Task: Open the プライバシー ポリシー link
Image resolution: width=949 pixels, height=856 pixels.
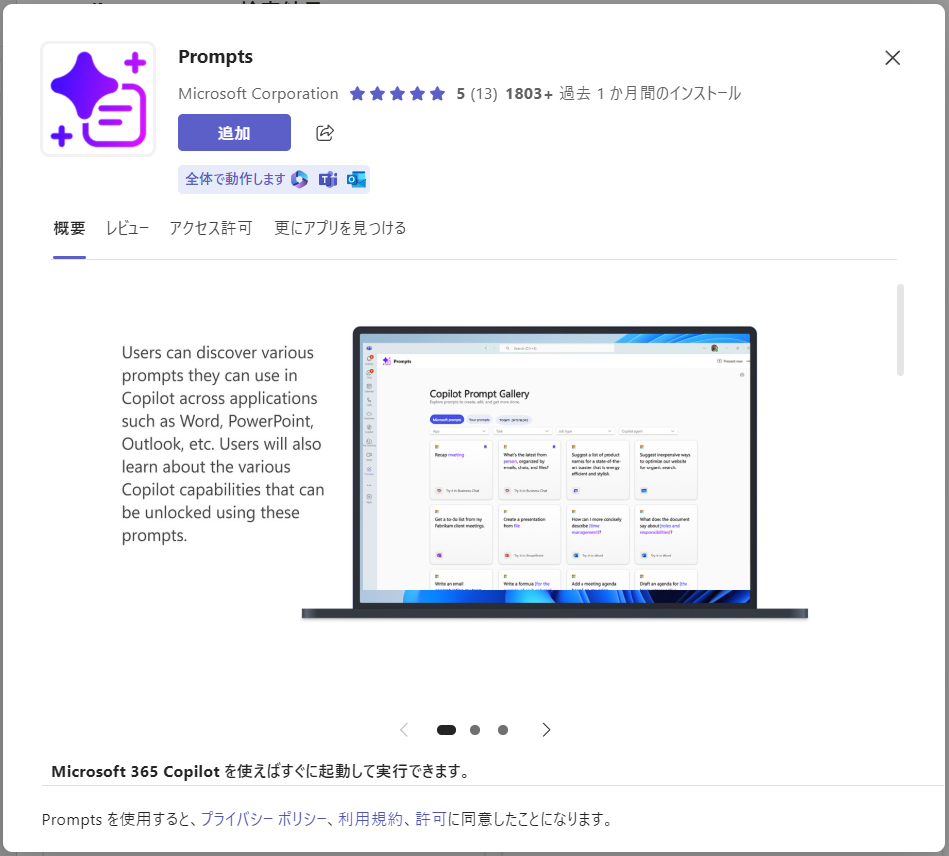Action: click(263, 819)
